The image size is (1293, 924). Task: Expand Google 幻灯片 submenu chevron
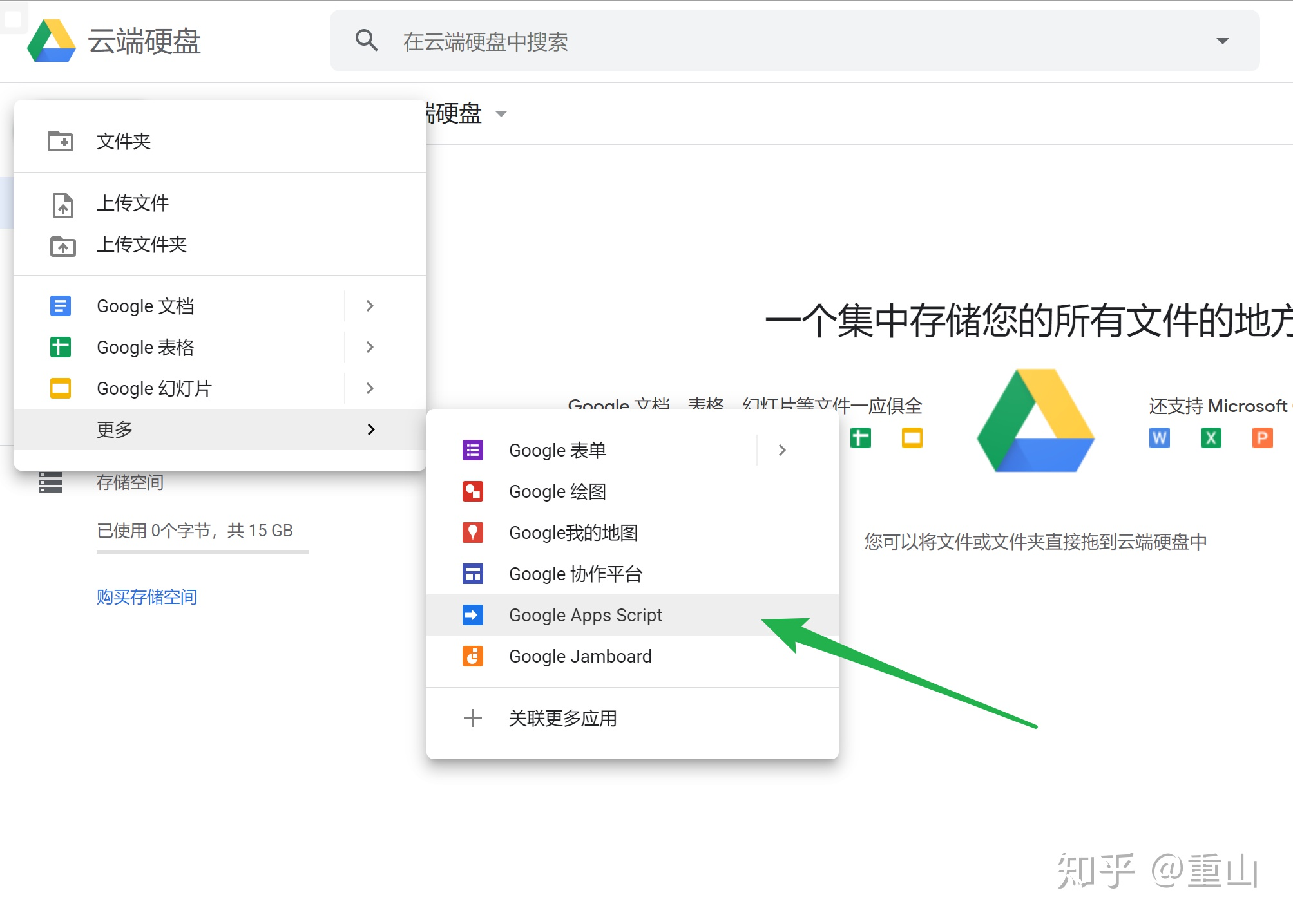point(370,388)
